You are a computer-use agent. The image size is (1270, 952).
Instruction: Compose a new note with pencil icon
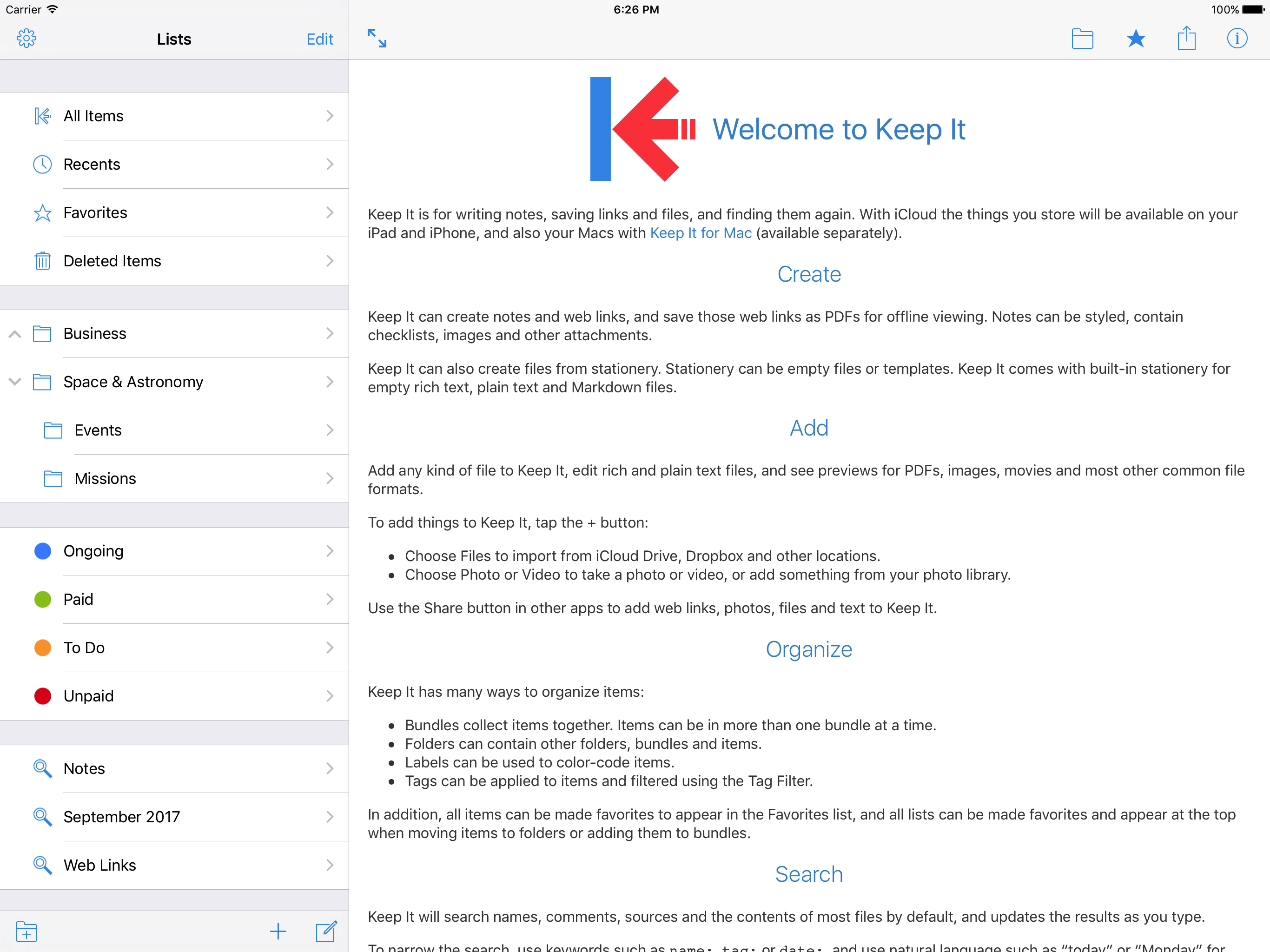(326, 931)
